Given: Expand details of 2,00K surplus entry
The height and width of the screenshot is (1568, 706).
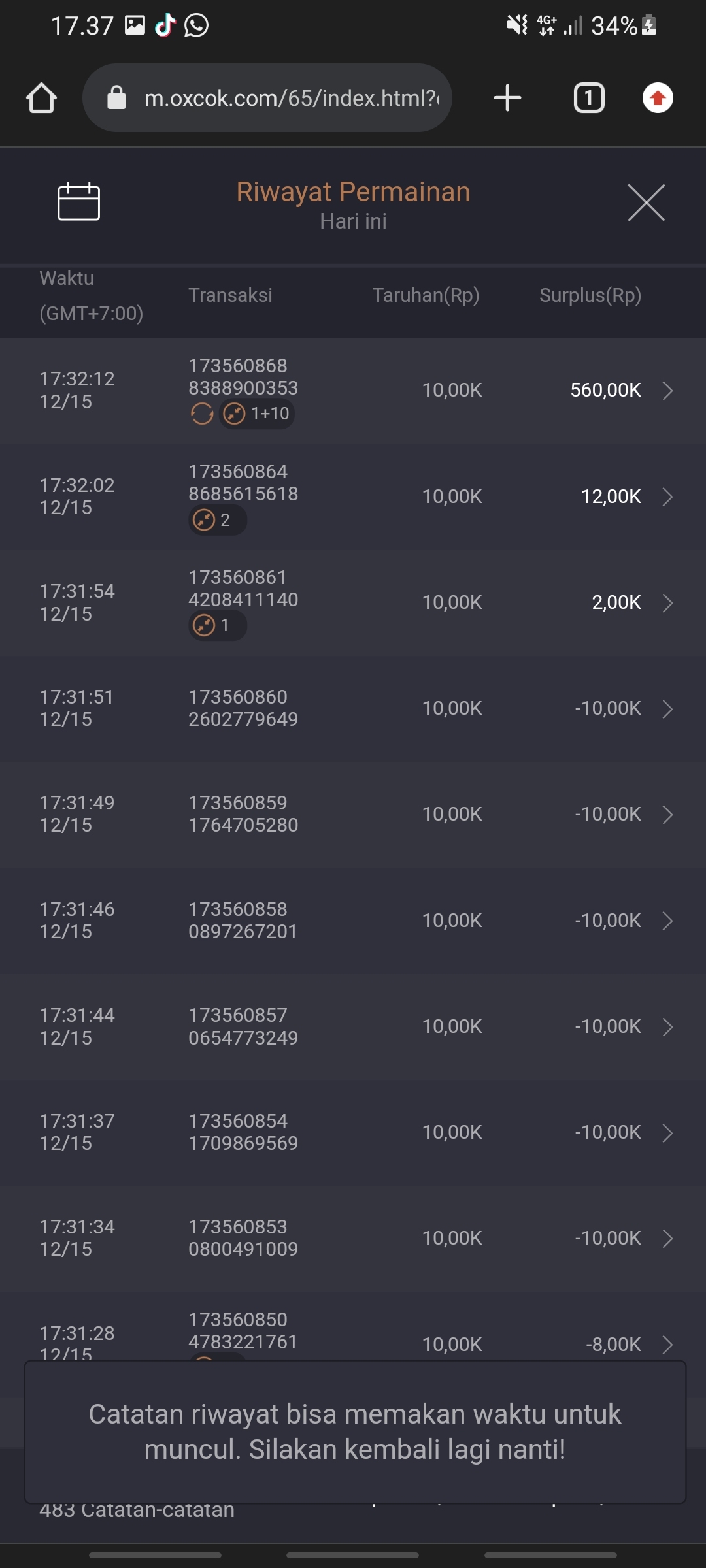Looking at the screenshot, I should click(x=667, y=602).
